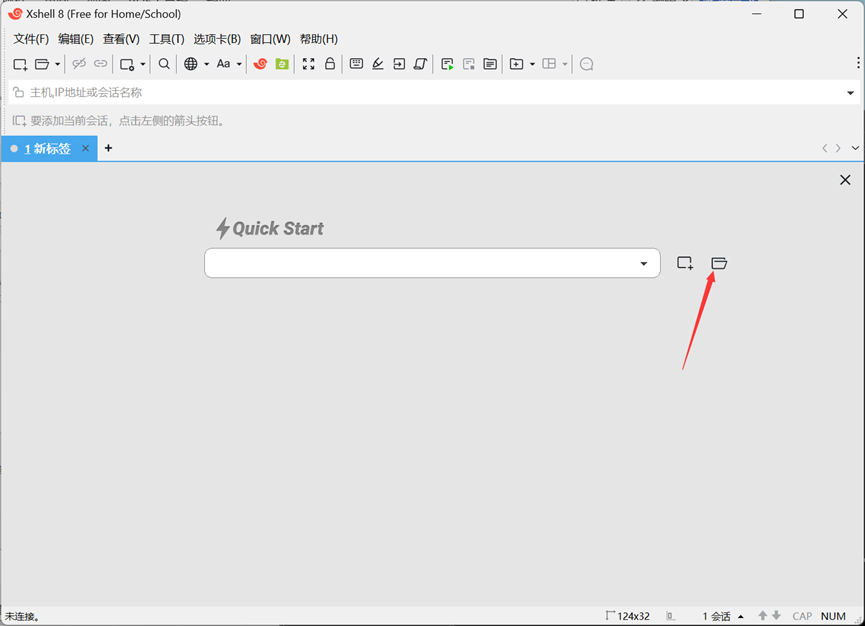Click the Arrange tab layout icon
Image resolution: width=865 pixels, height=626 pixels.
[x=549, y=64]
